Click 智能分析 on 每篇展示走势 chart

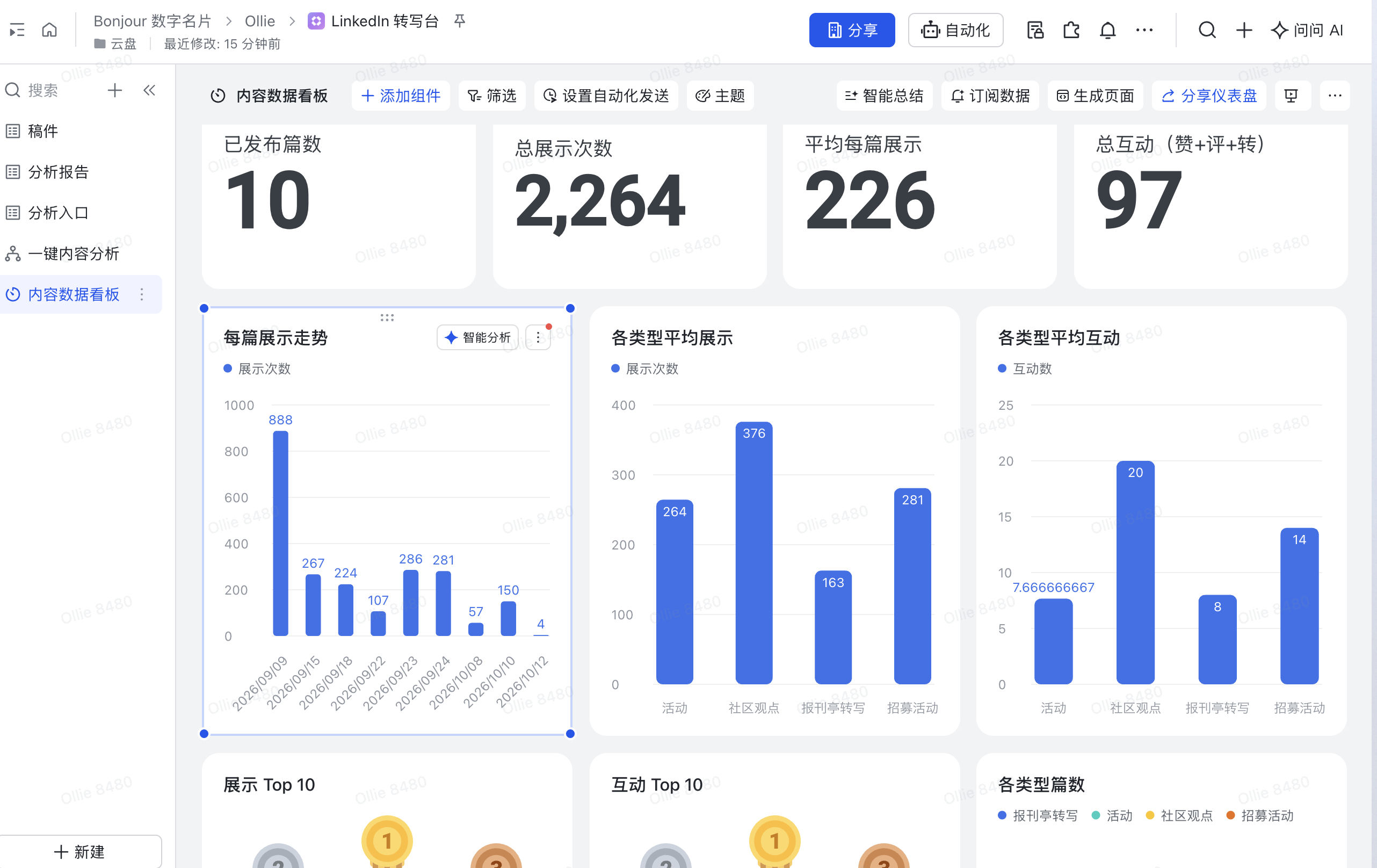478,337
